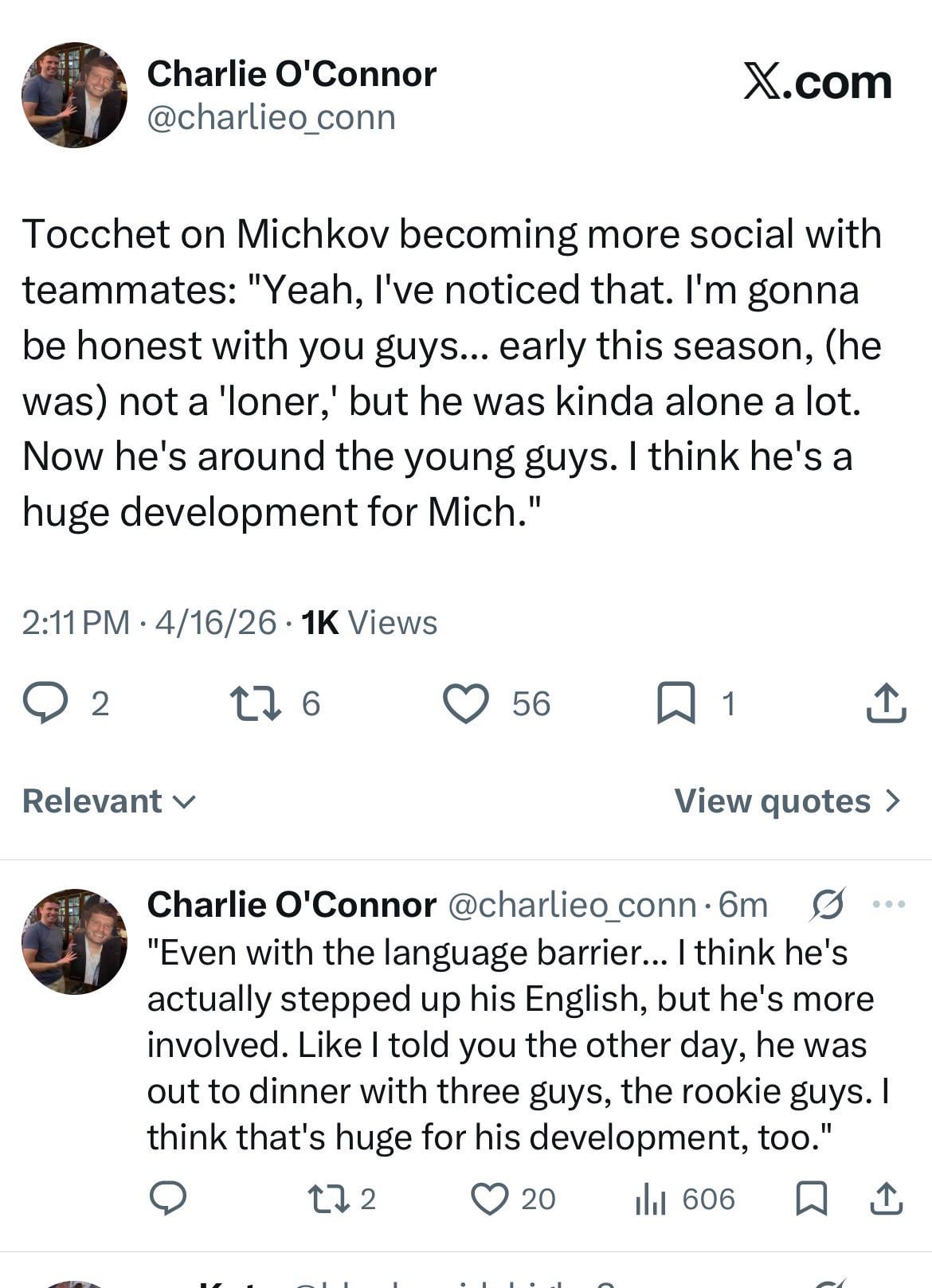Like the main tweet with 56 likes
This screenshot has width=932, height=1288.
[466, 703]
